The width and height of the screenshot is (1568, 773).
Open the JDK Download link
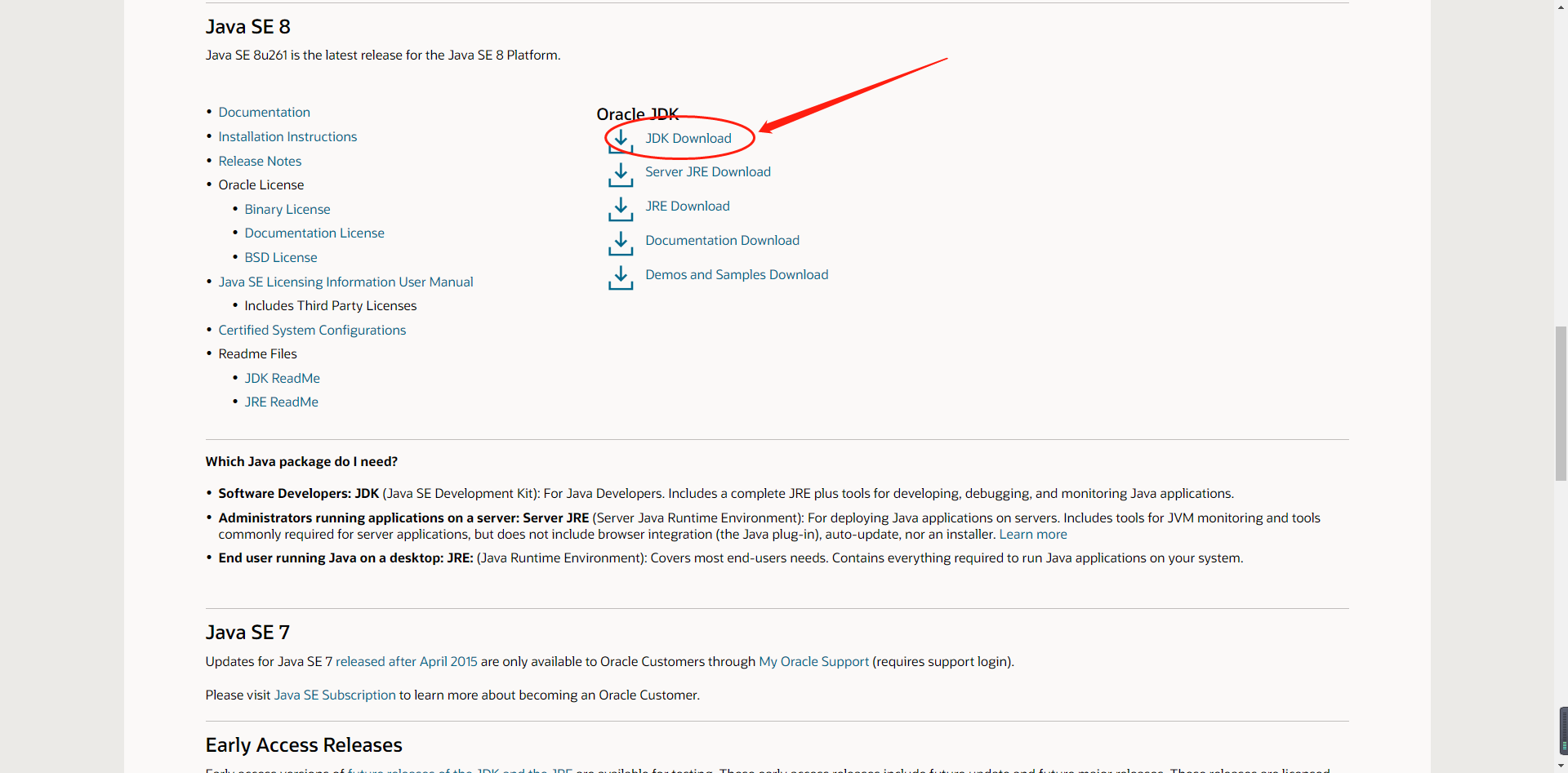[x=688, y=138]
